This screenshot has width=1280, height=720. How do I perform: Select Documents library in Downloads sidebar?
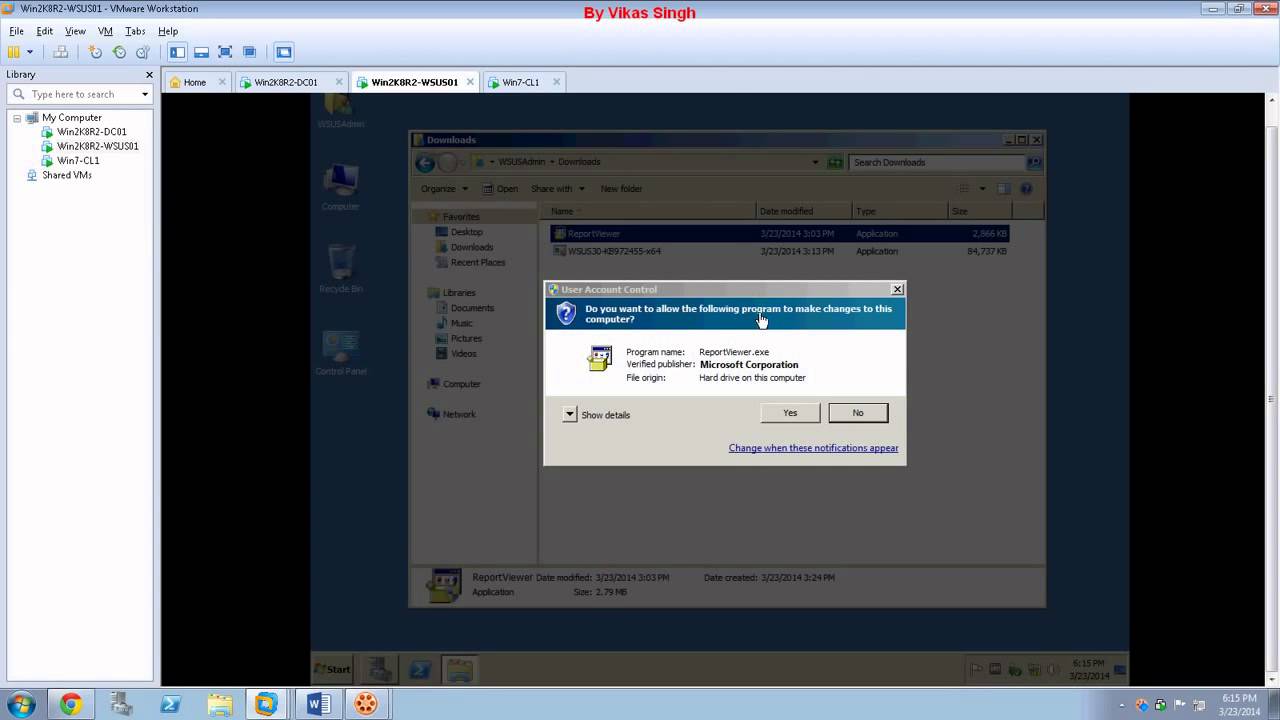tap(472, 308)
